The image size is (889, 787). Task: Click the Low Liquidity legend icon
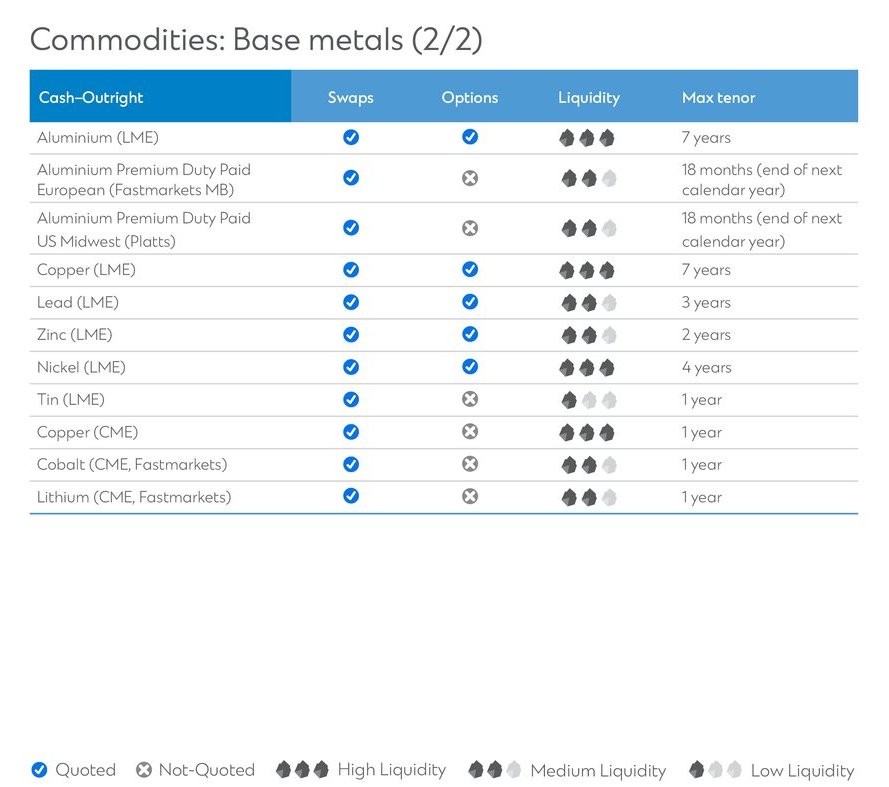pyautogui.click(x=715, y=770)
